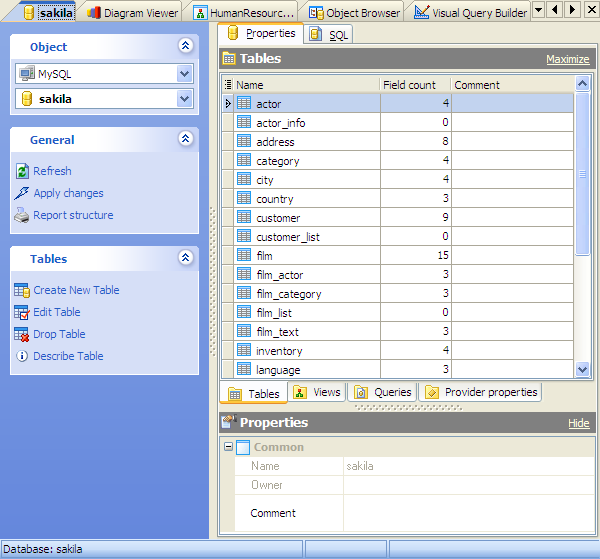Switch to the SQL tab
Viewport: 600px width, 559px height.
point(331,35)
